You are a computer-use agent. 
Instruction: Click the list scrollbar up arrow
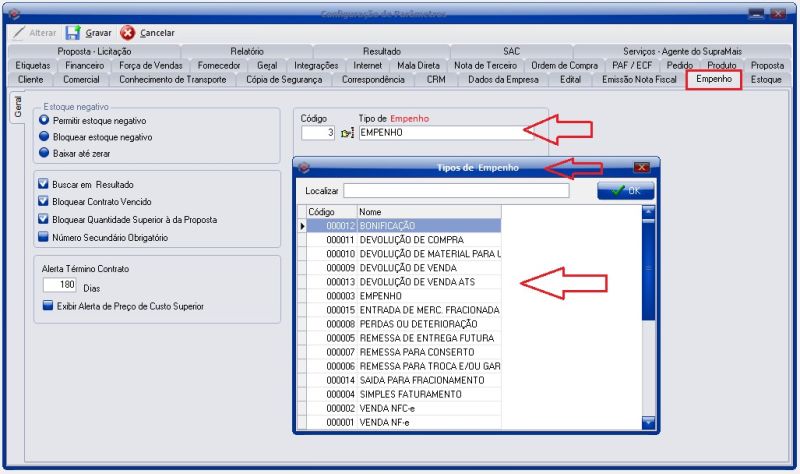point(648,211)
